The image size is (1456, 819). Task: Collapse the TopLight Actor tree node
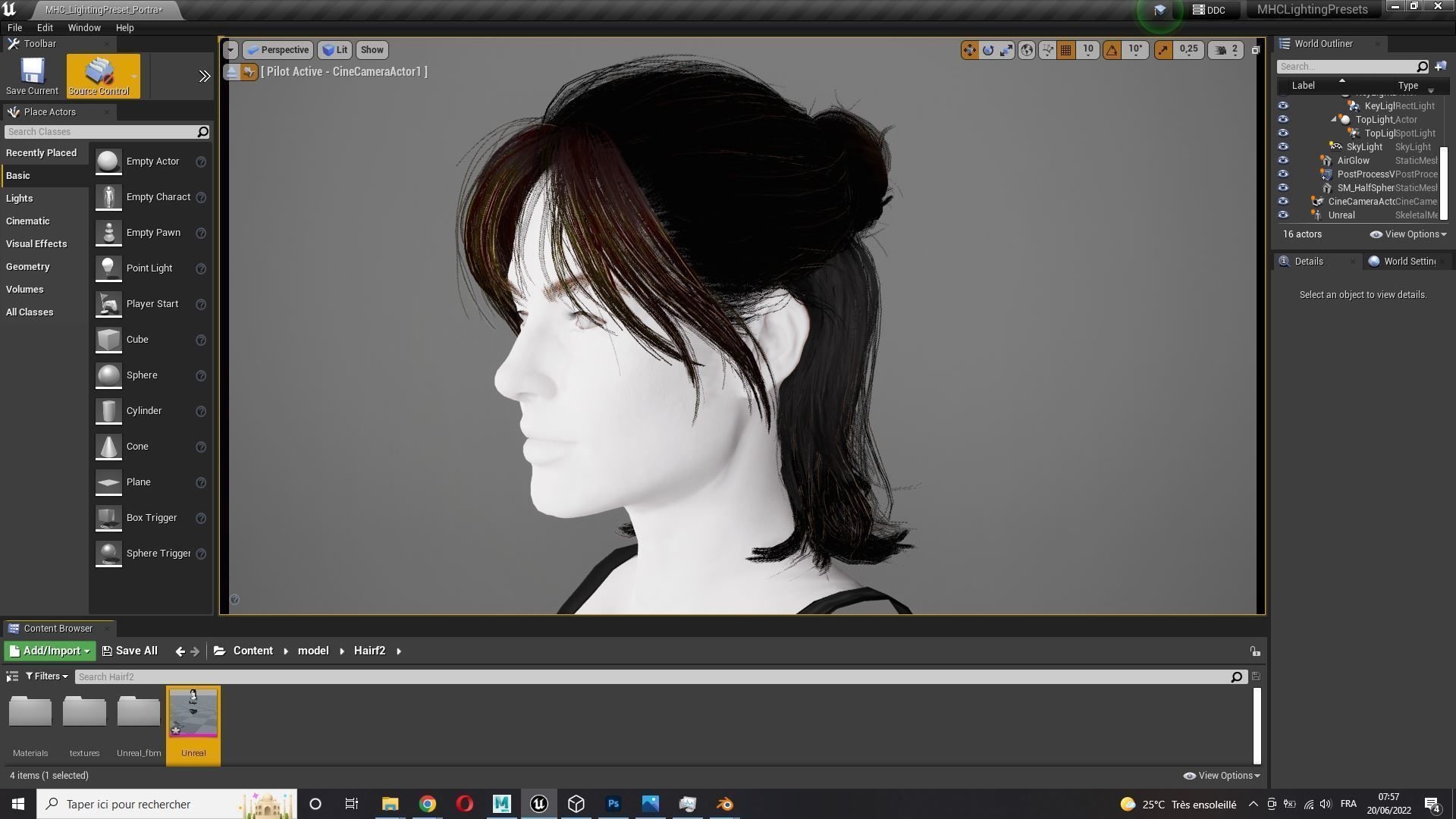point(1334,120)
